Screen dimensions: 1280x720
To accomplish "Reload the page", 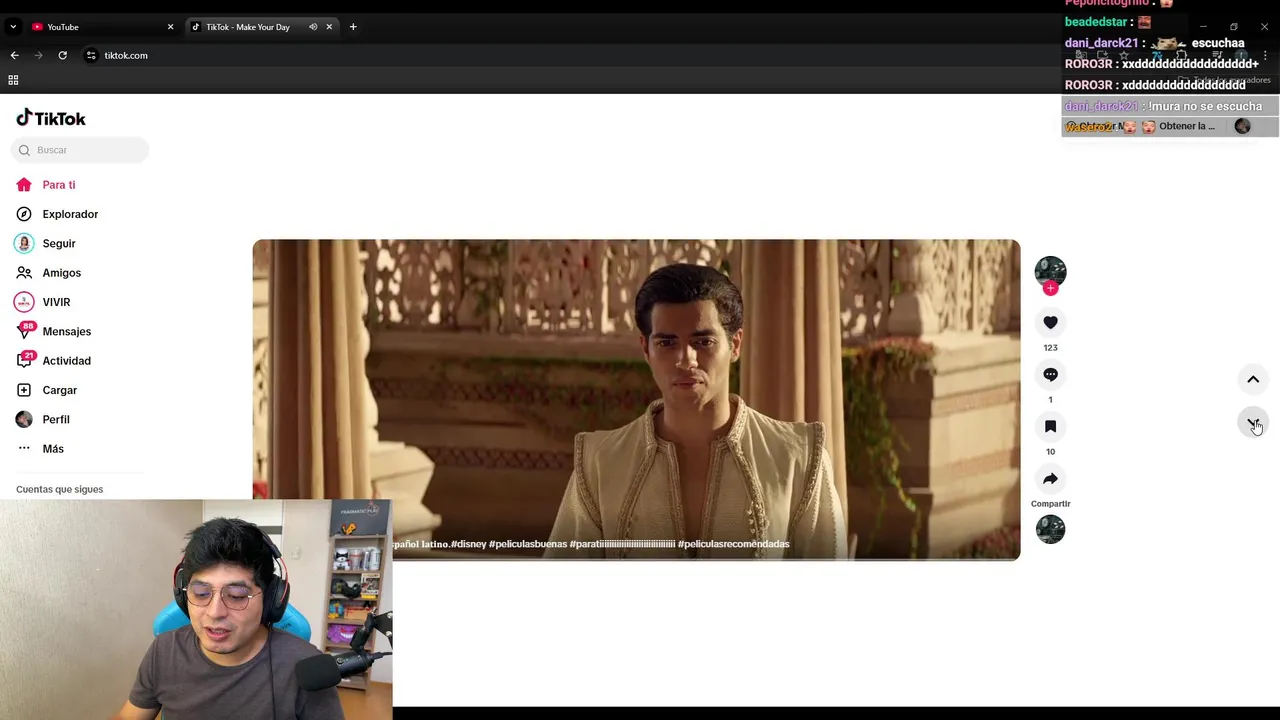I will (62, 55).
